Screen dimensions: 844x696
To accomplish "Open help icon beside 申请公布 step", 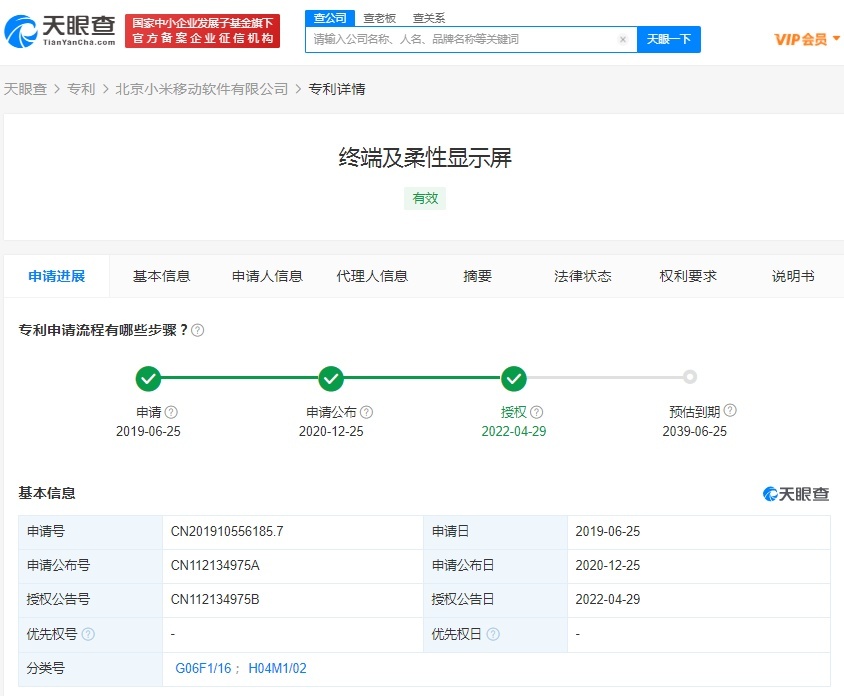I will pos(367,412).
